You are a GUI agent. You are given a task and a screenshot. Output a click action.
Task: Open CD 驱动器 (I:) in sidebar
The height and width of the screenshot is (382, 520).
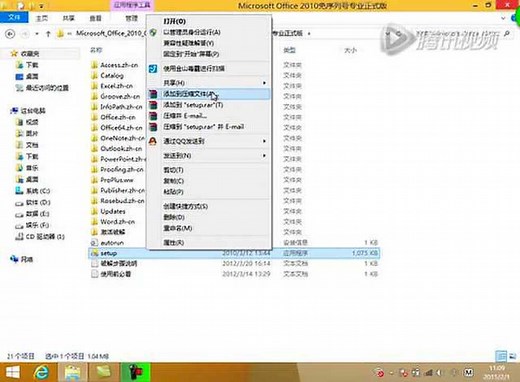45,237
